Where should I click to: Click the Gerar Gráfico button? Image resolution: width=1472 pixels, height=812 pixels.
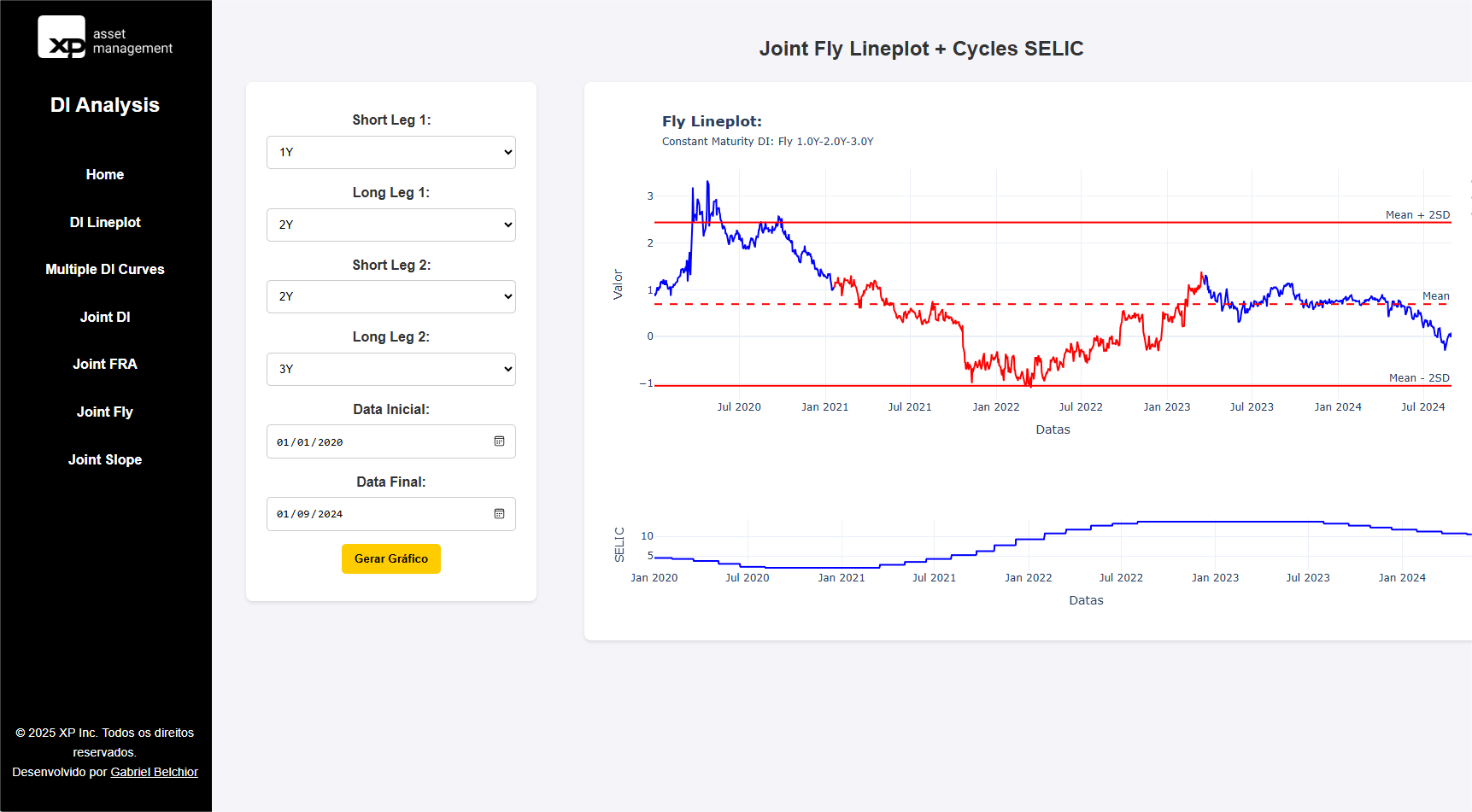(391, 558)
